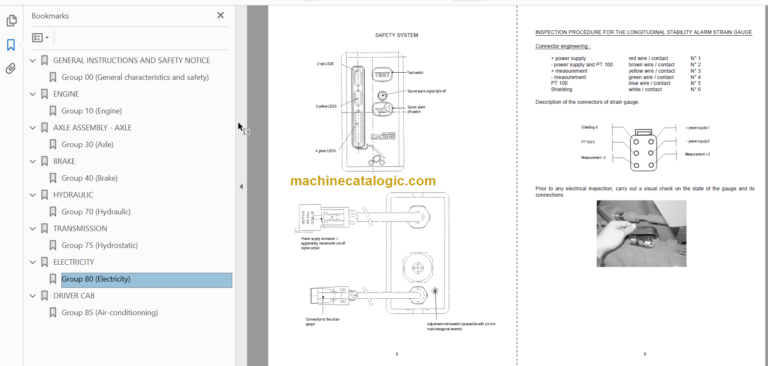
Task: Go to AXLE ASSEMBLY - AXLE bookmark
Action: (x=92, y=127)
